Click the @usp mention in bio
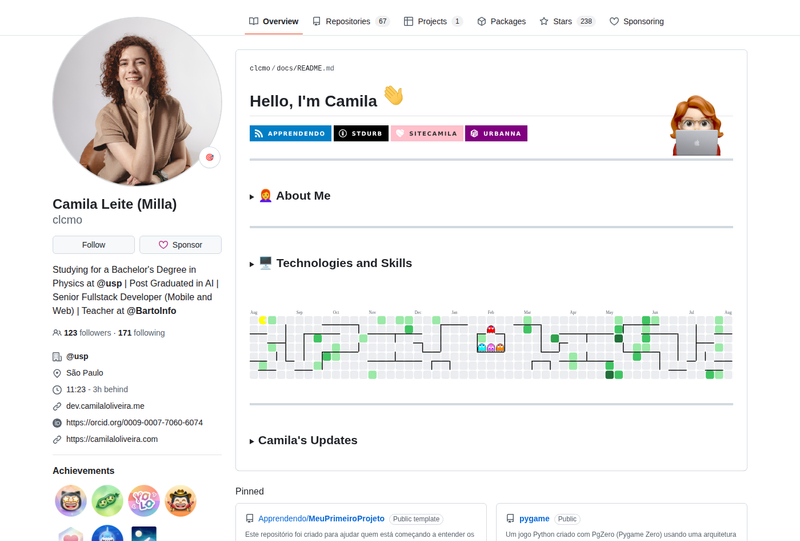Viewport: 800px width, 541px height. tap(109, 283)
